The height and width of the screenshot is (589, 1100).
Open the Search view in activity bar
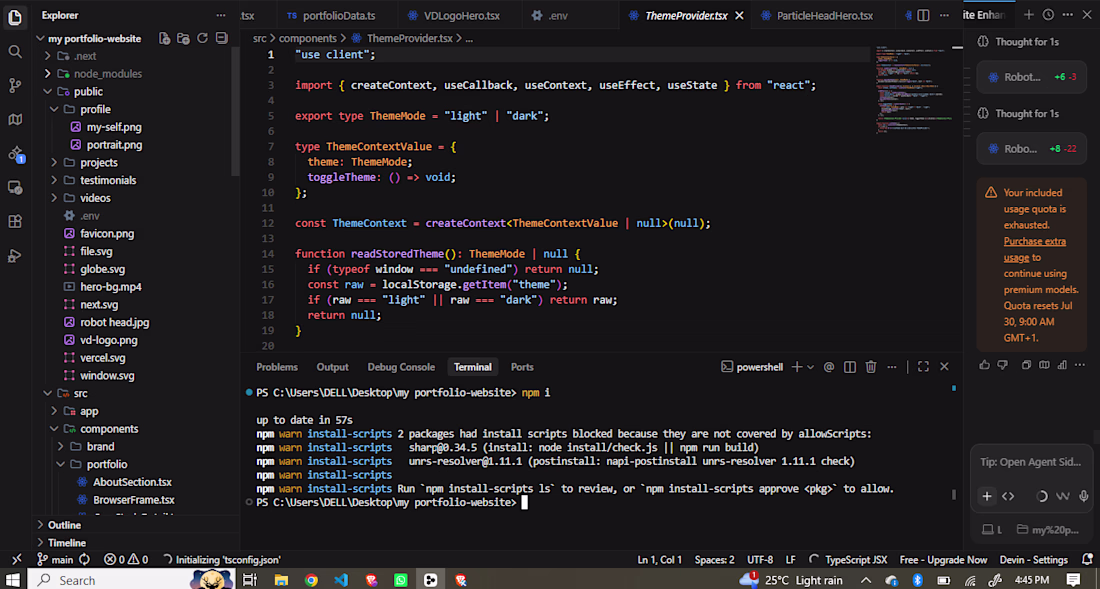[x=15, y=51]
